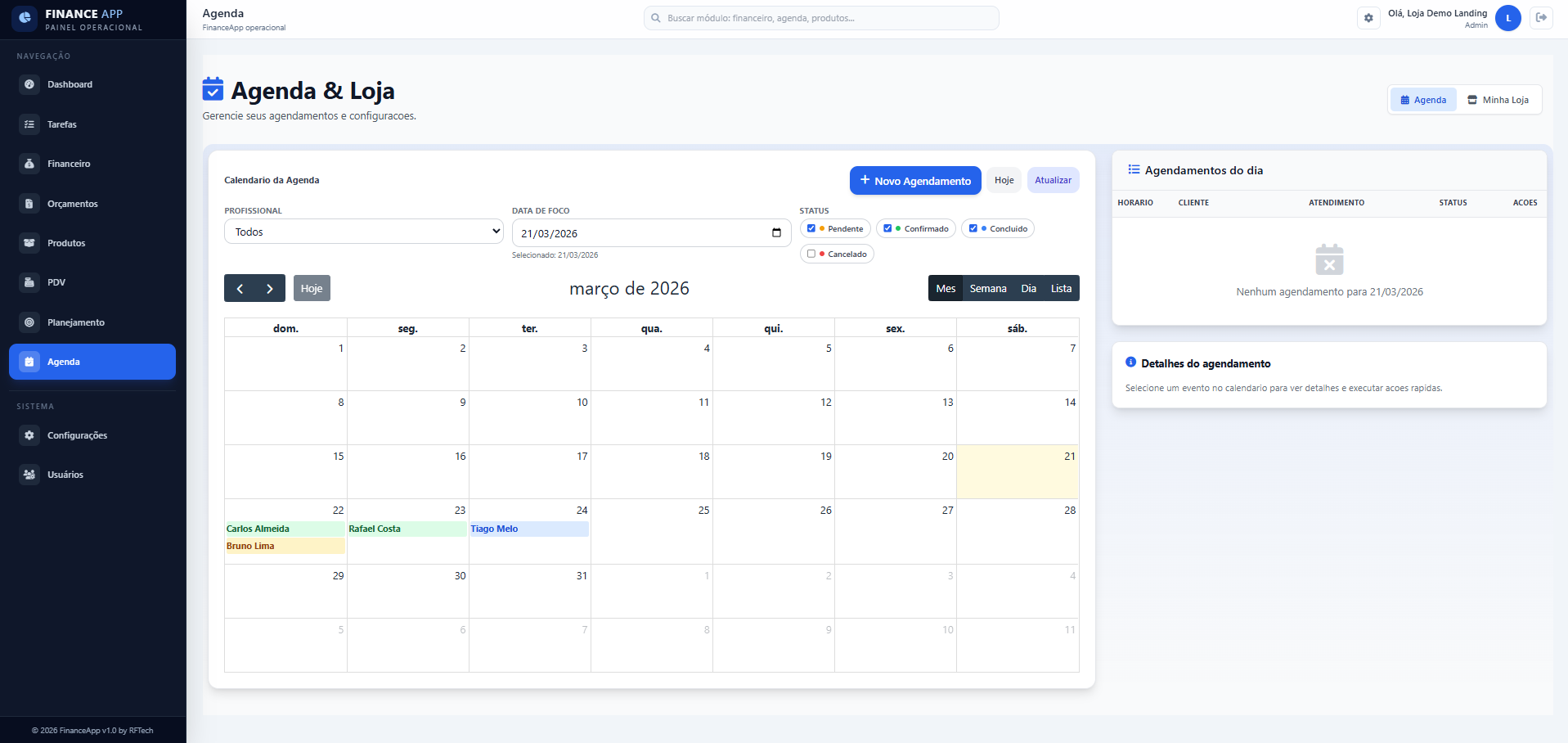
Task: Open Financeiro money bag icon
Action: [x=29, y=164]
